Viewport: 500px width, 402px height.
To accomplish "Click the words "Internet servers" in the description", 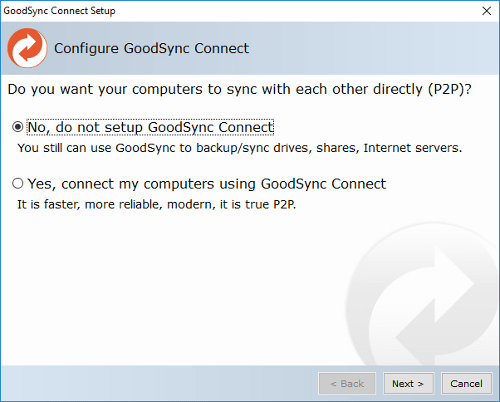I will point(413,148).
